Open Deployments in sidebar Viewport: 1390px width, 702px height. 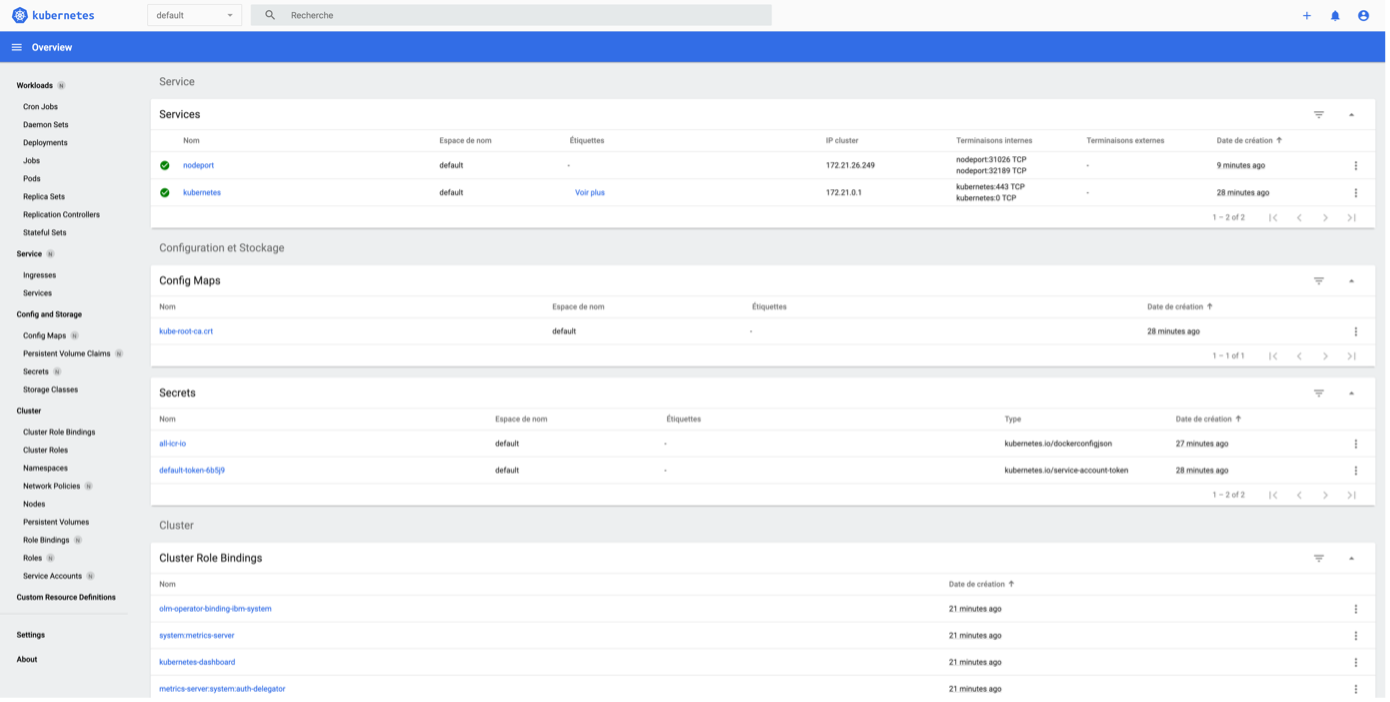pos(45,143)
